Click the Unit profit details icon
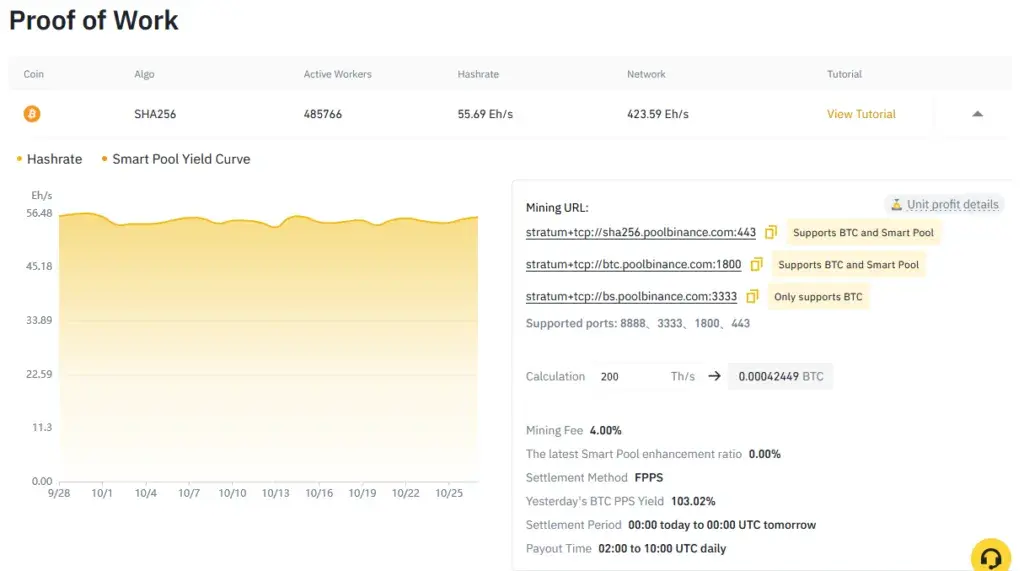 [897, 204]
